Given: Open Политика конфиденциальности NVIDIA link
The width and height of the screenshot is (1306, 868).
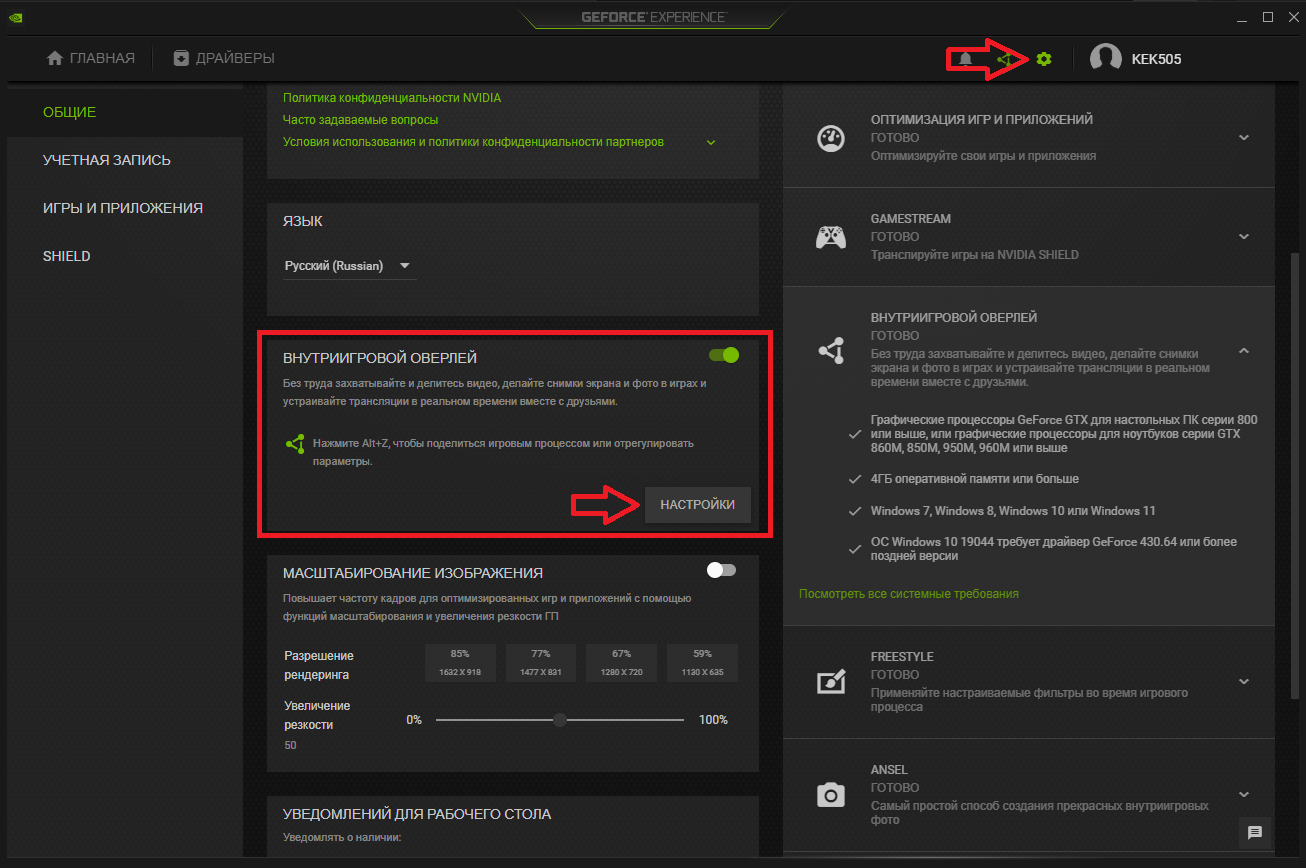Looking at the screenshot, I should [392, 98].
